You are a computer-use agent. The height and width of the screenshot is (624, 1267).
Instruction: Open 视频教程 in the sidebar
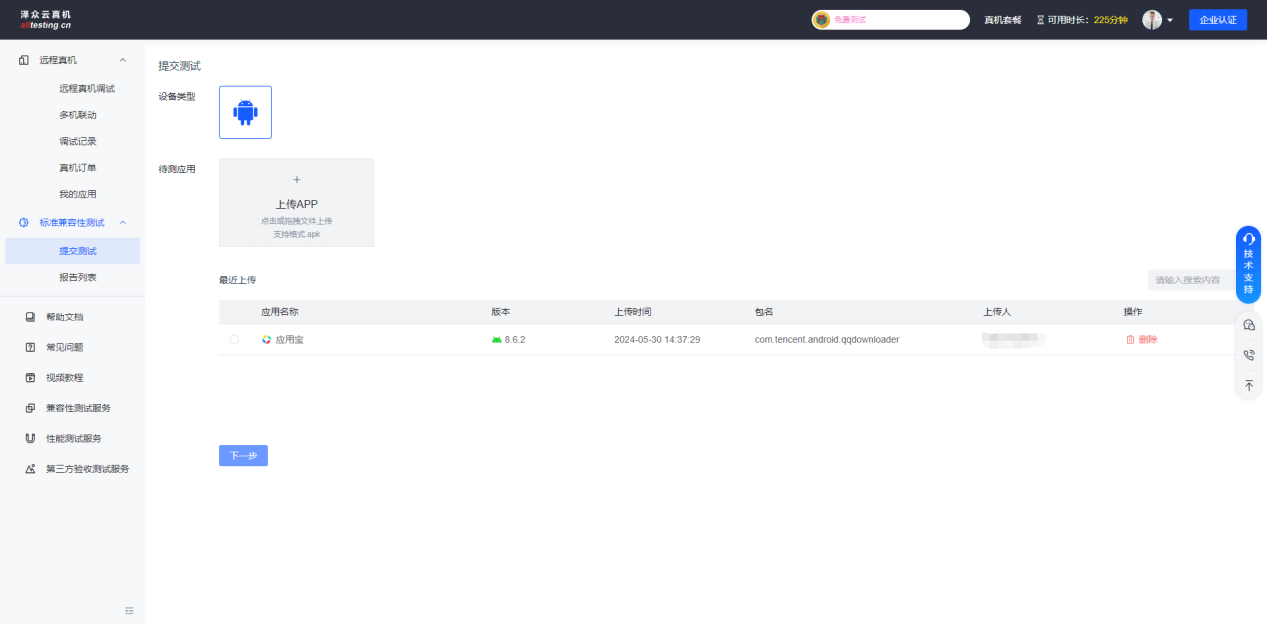pos(65,378)
